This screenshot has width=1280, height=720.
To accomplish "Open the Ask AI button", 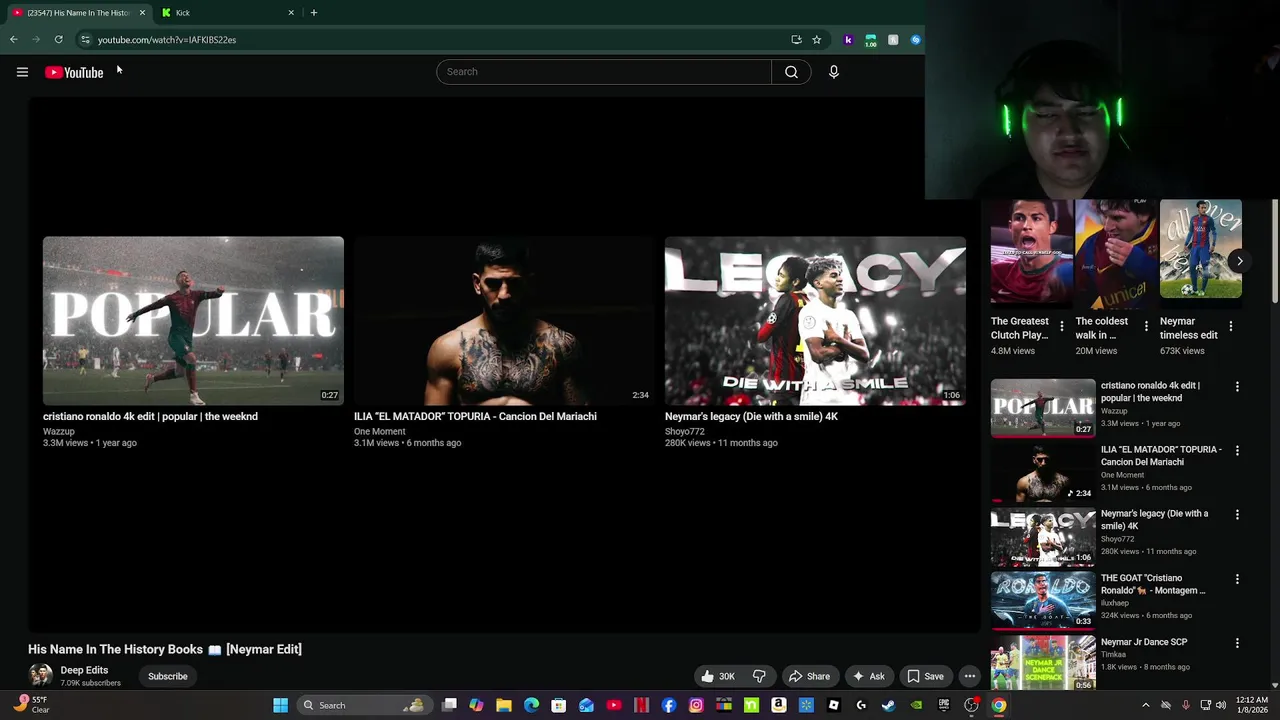I will [x=868, y=676].
